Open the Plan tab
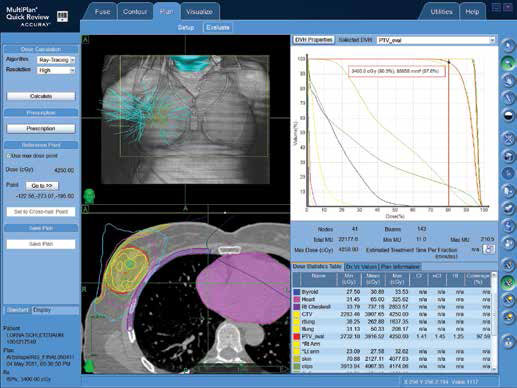The width and height of the screenshot is (517, 388). pos(166,12)
